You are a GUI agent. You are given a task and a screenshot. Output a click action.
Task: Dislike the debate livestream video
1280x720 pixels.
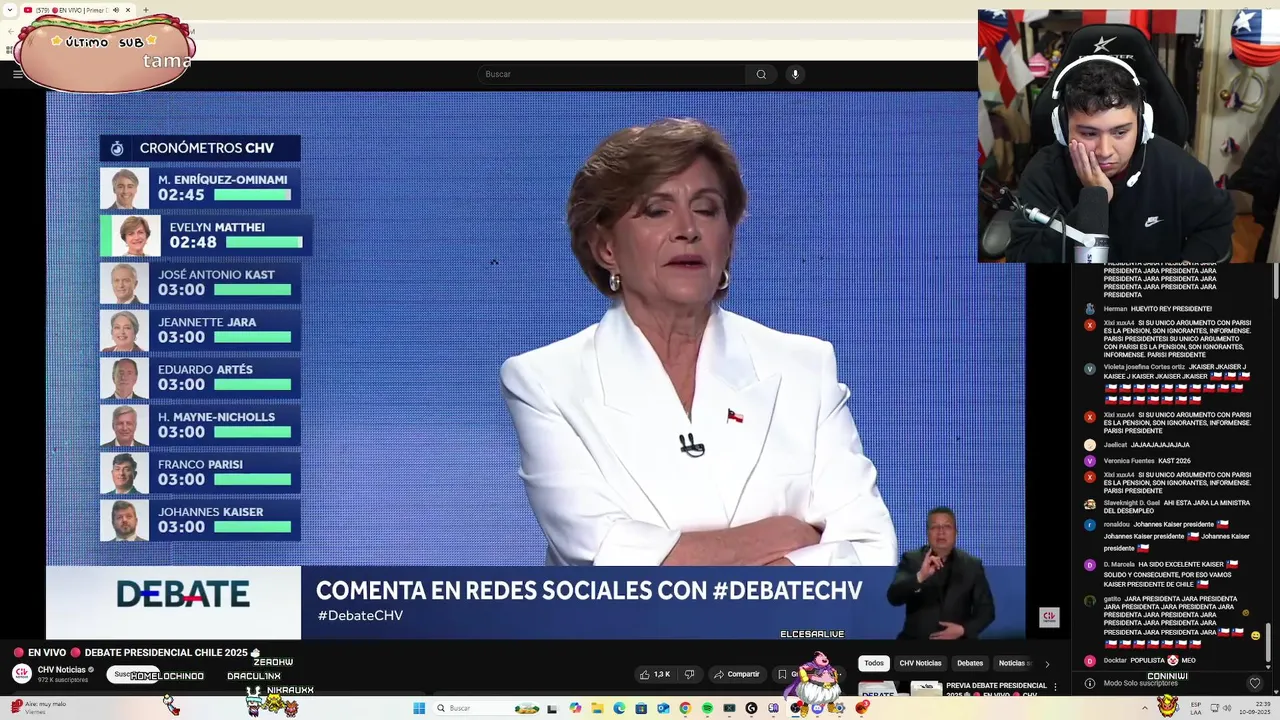[x=689, y=674]
